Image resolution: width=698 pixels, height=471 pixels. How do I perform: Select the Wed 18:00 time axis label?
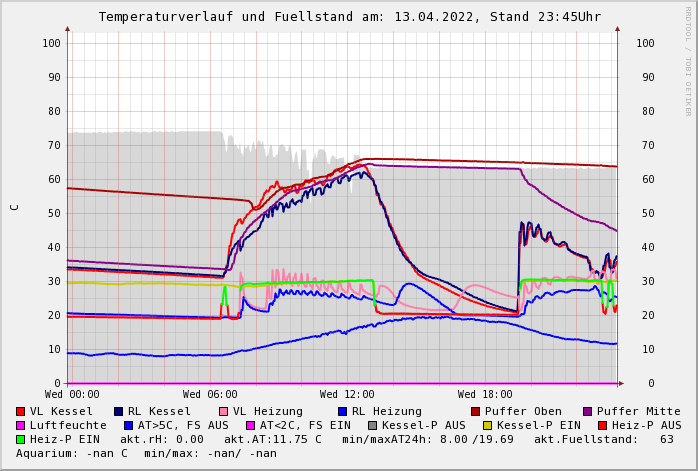coord(485,395)
